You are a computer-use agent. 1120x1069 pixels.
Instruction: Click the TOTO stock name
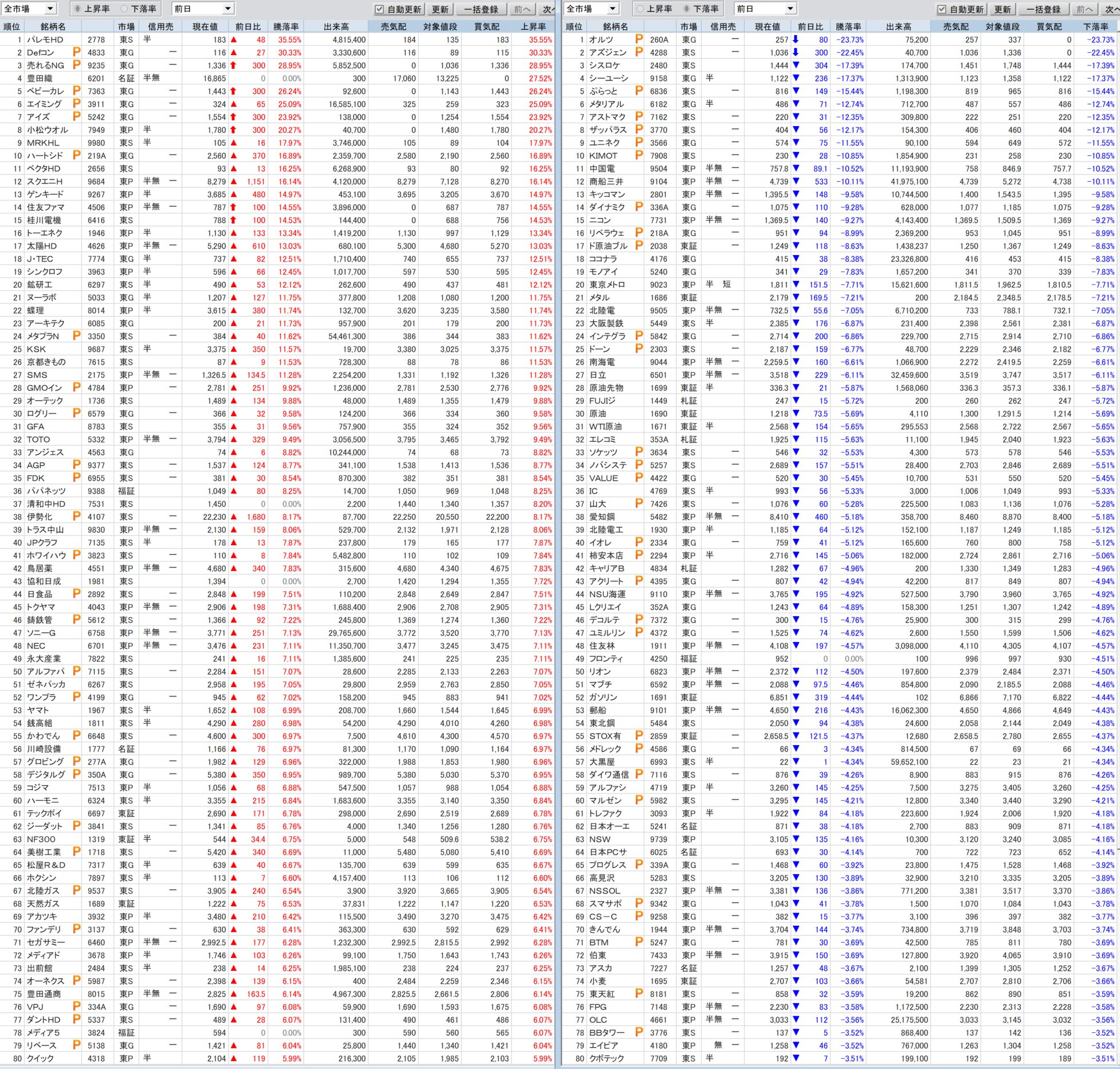(x=38, y=439)
